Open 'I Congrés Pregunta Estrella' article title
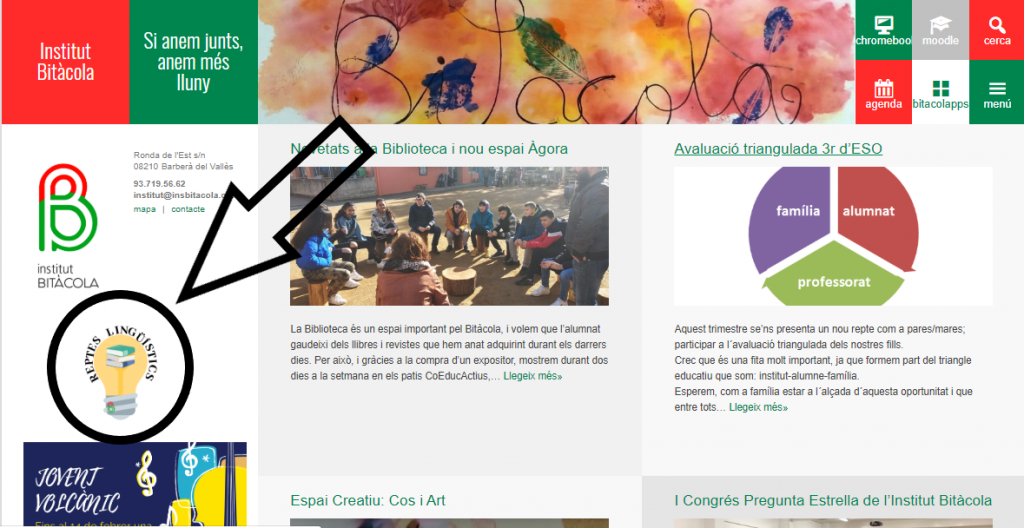1024x528 pixels. point(833,501)
